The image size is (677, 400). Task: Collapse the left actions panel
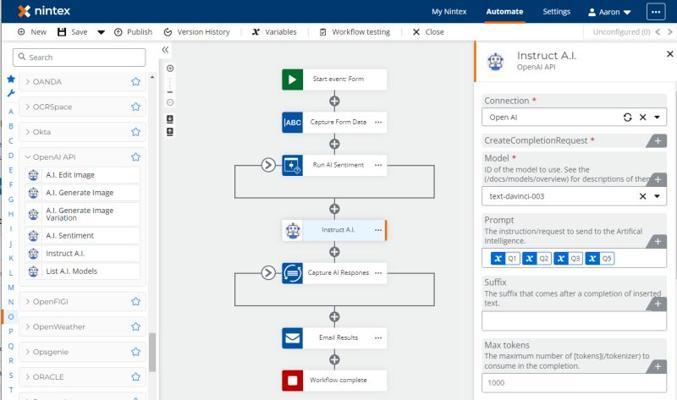[x=165, y=50]
